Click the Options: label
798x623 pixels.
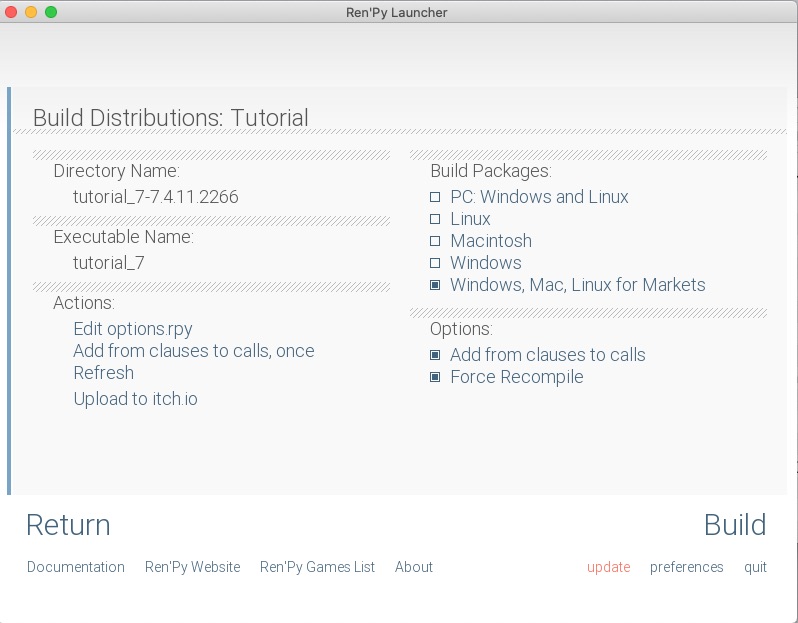(x=461, y=329)
